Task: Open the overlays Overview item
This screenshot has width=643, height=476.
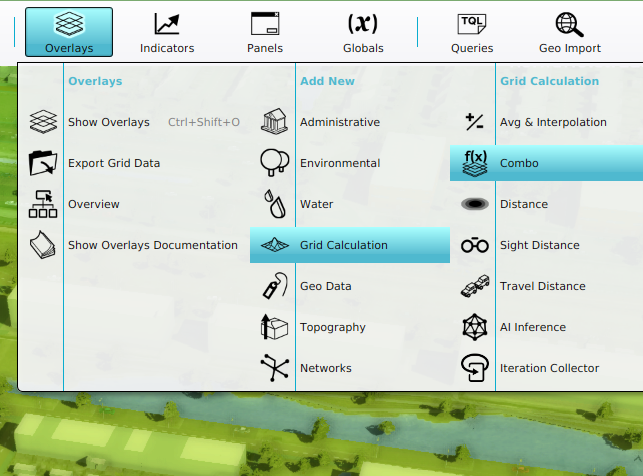Action: click(x=93, y=204)
